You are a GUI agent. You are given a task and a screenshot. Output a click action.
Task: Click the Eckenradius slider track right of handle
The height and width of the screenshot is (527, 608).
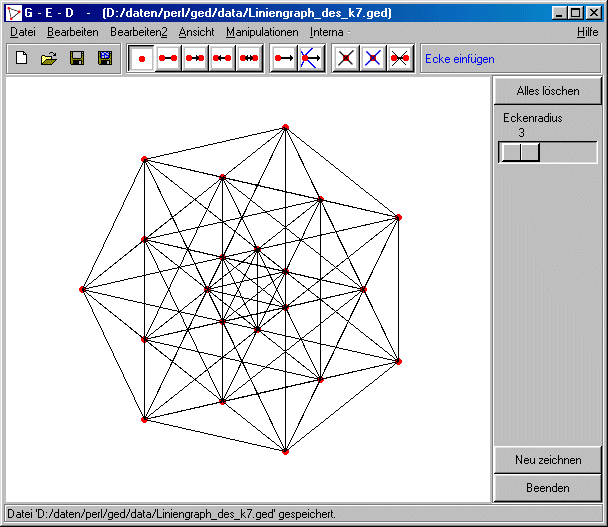pyautogui.click(x=568, y=152)
